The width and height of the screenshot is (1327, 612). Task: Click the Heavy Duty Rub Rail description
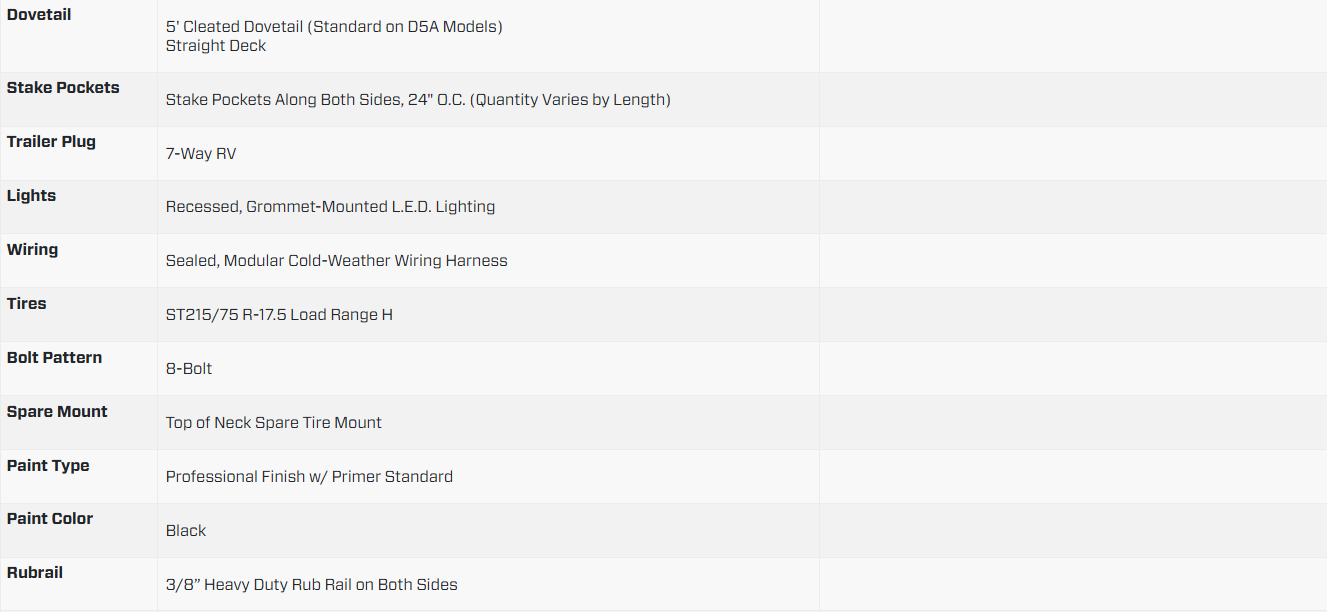311,585
